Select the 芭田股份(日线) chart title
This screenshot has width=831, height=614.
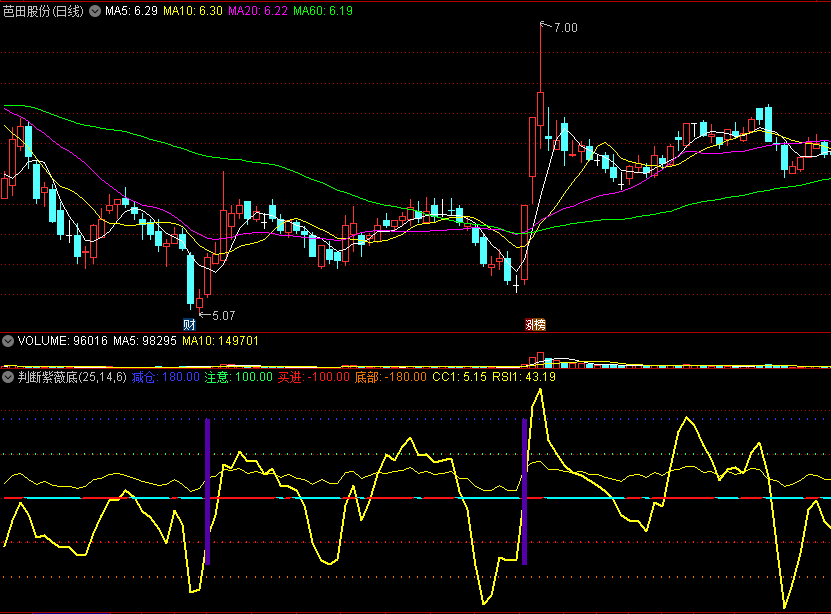coord(43,11)
